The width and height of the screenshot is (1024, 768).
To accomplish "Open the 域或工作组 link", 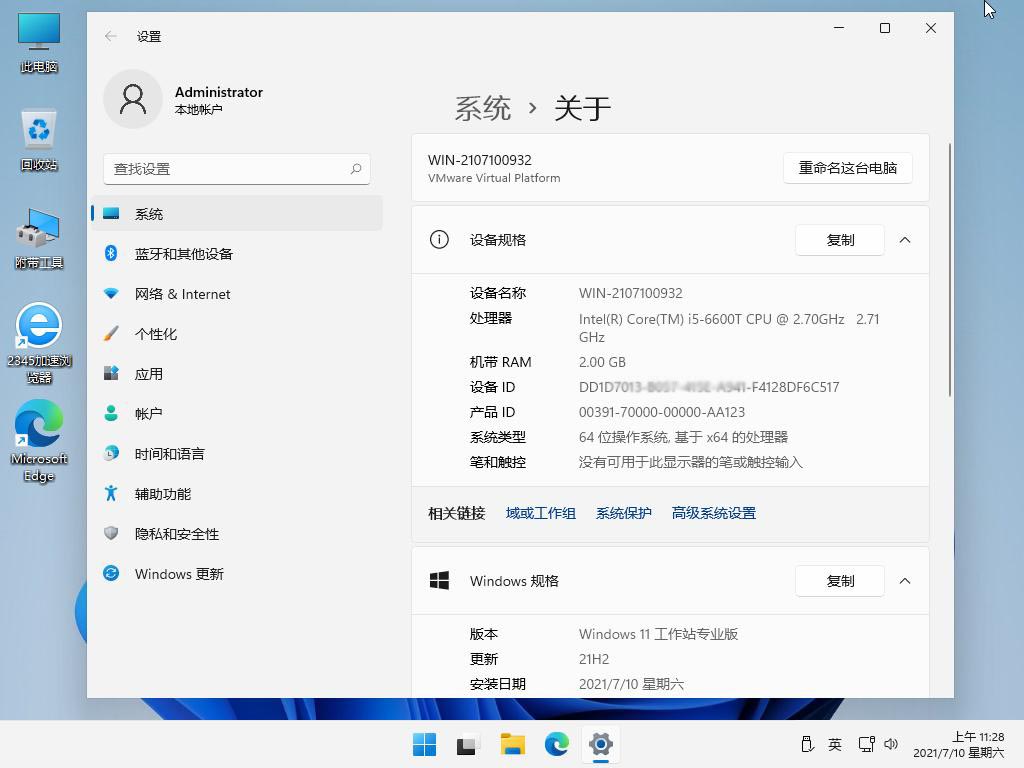I will click(x=541, y=513).
